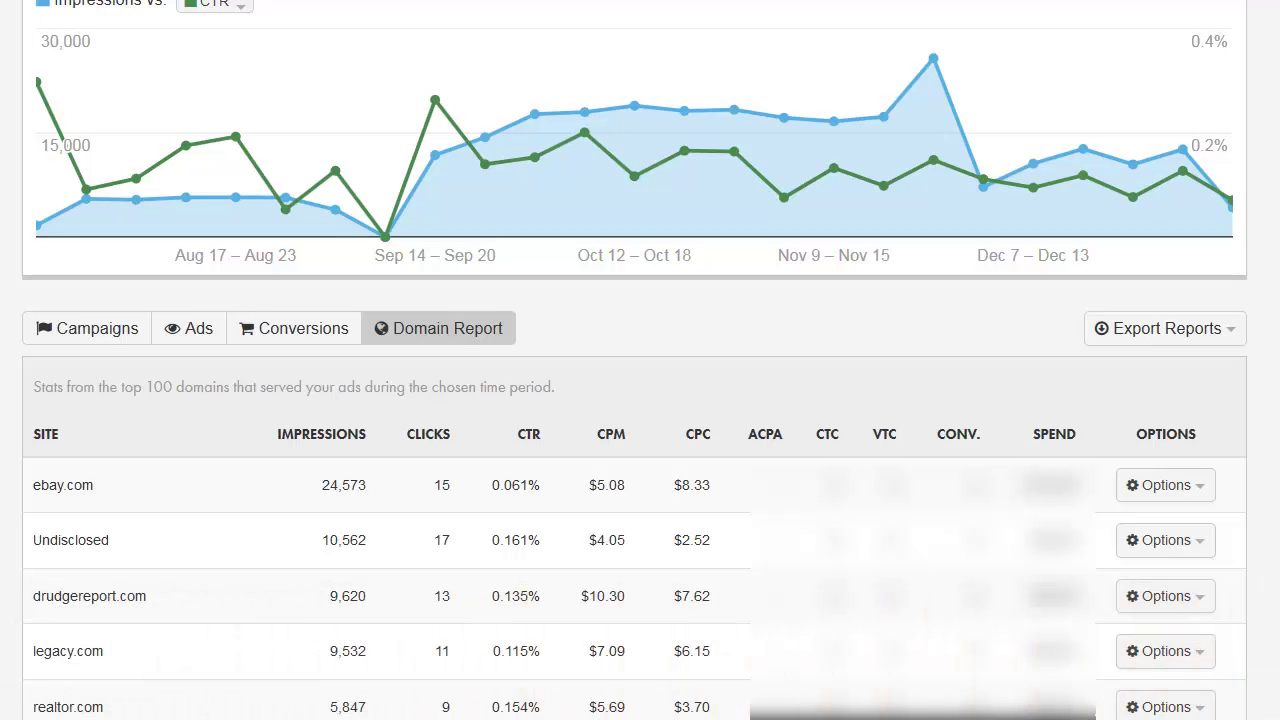The width and height of the screenshot is (1280, 720).
Task: Select the ACPA column header
Action: [765, 434]
